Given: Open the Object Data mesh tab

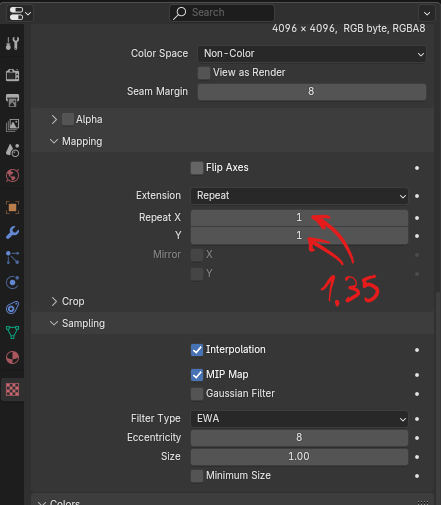Looking at the screenshot, I should (12, 332).
